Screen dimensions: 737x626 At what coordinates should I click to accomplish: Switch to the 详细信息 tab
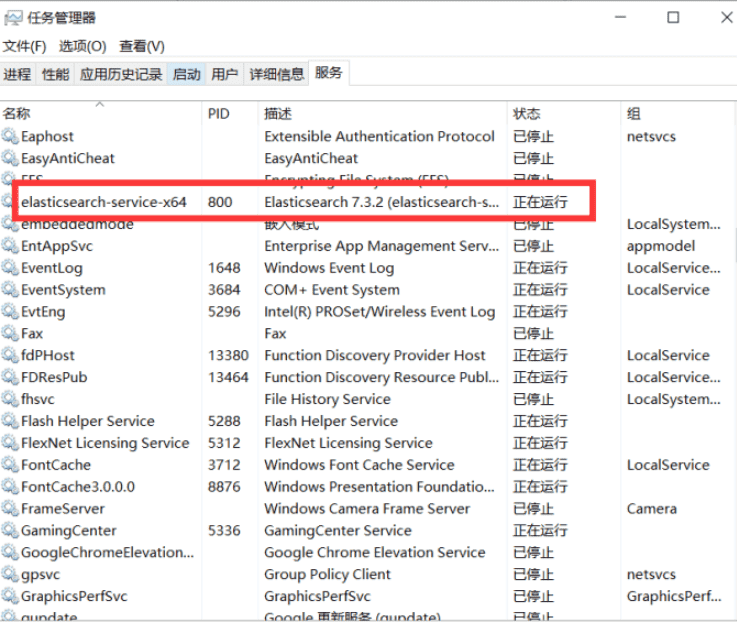click(276, 74)
